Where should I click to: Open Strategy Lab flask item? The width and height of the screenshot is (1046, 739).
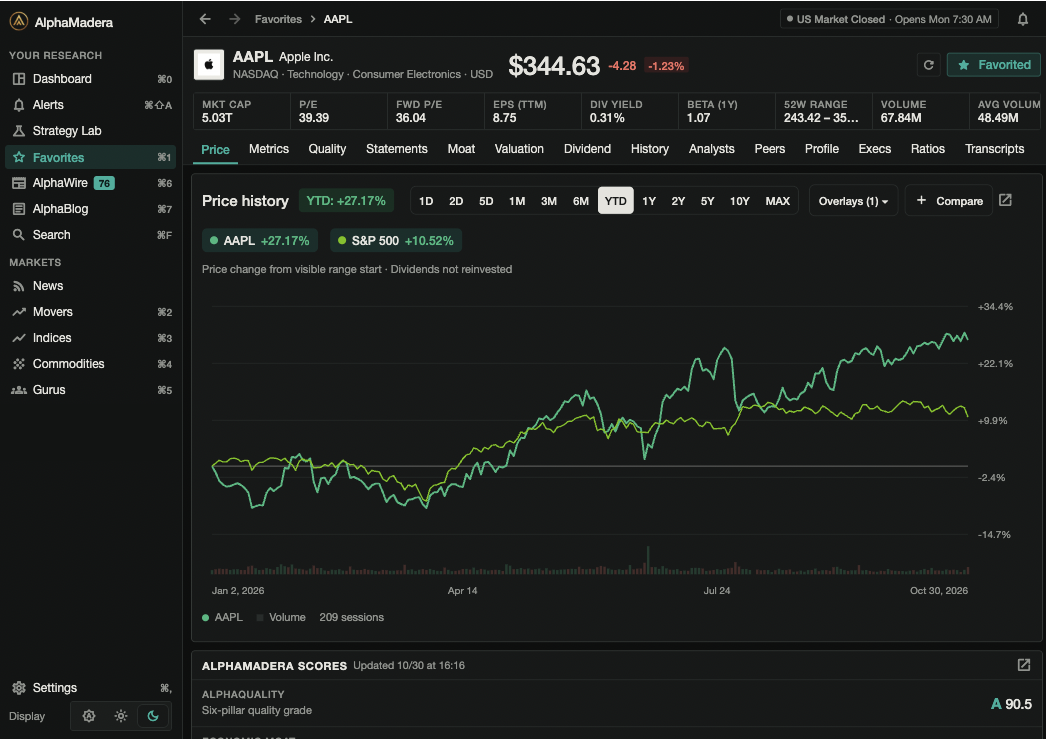pos(91,131)
